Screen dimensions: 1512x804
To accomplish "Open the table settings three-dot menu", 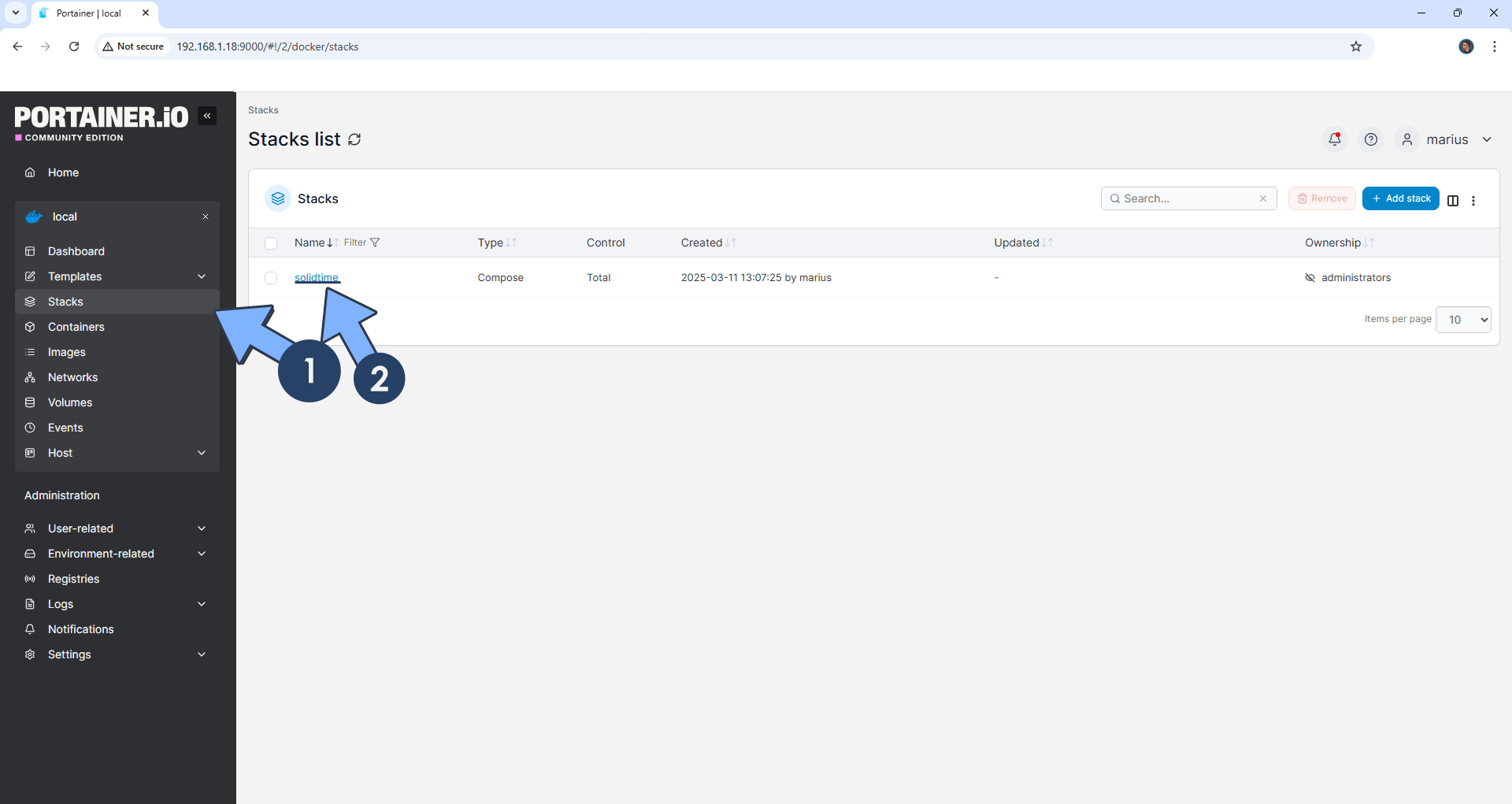I will 1473,200.
